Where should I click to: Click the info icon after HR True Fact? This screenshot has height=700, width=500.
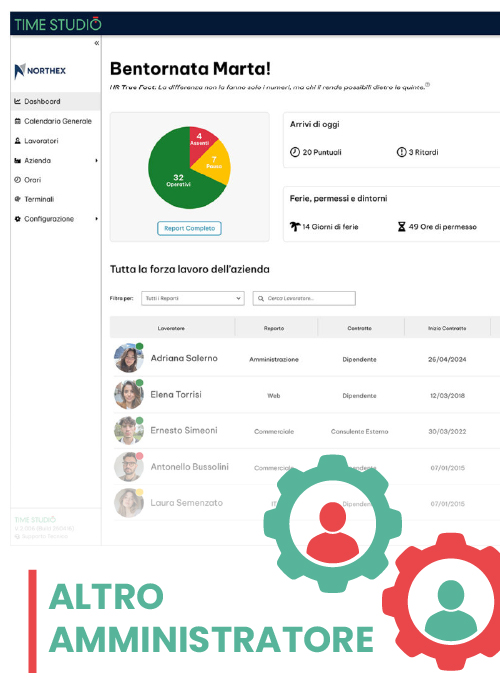427,84
